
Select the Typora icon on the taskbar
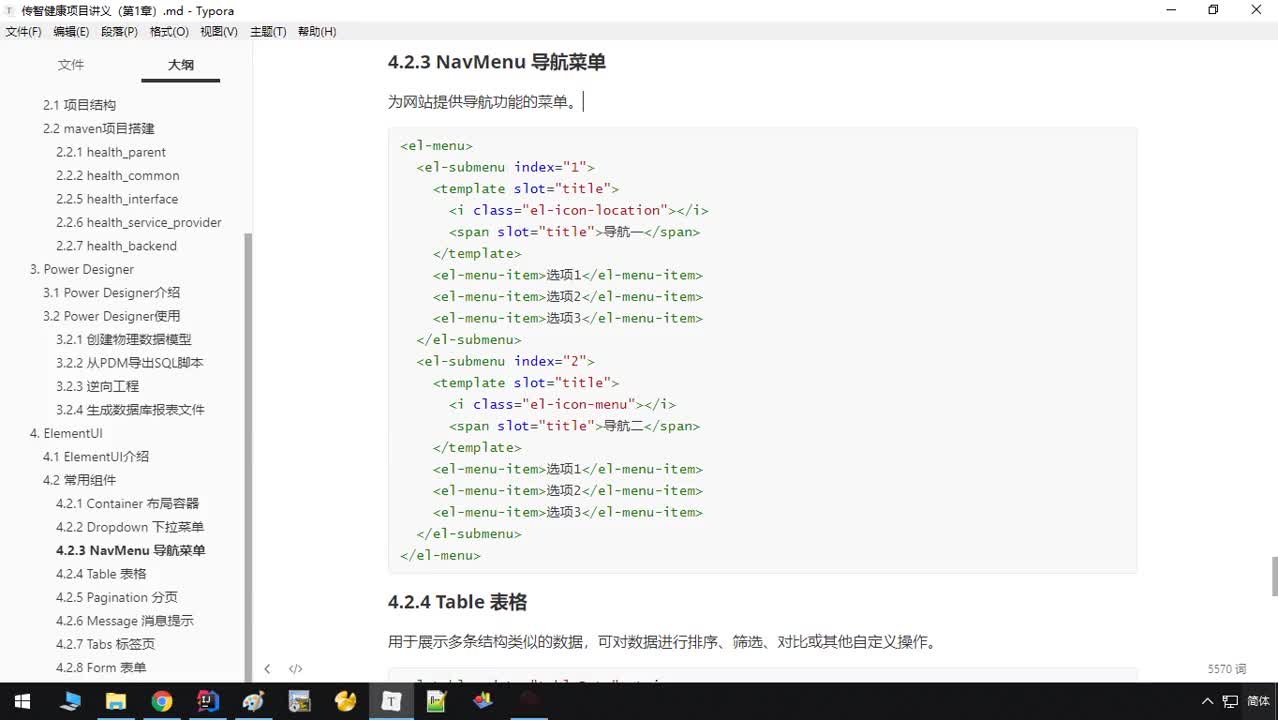[x=391, y=701]
